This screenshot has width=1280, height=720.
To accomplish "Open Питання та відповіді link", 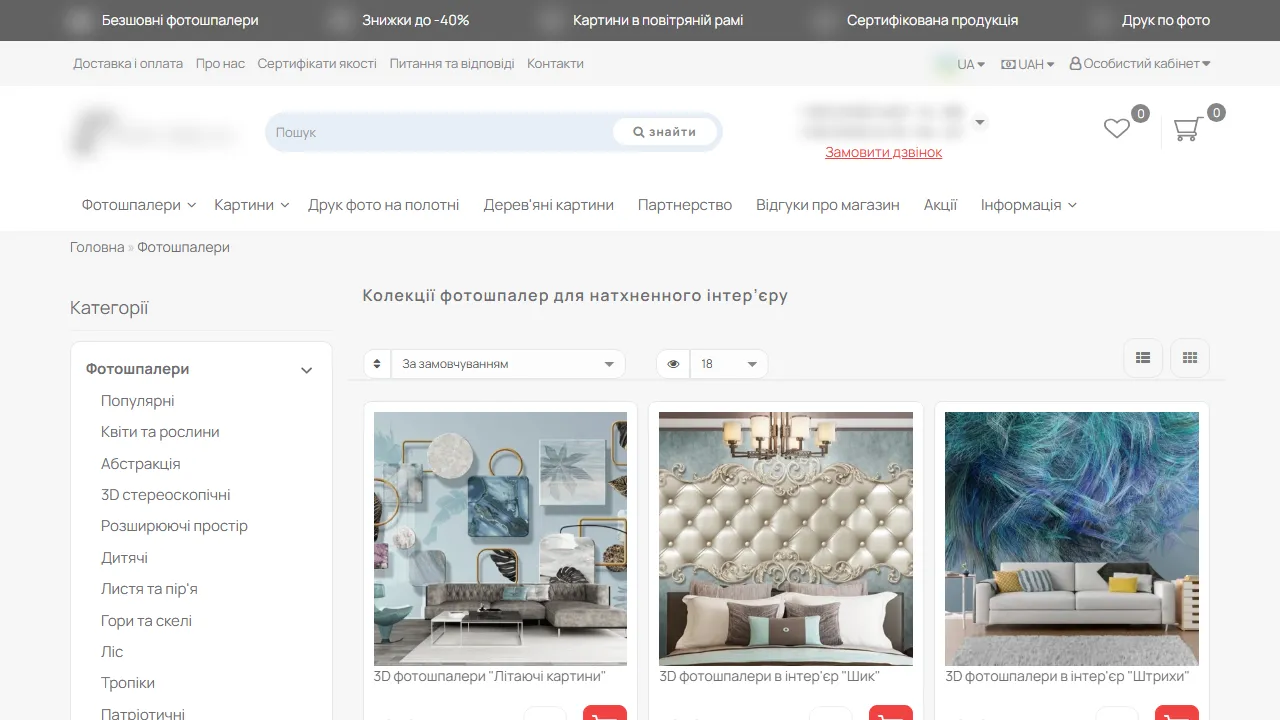I will point(452,64).
